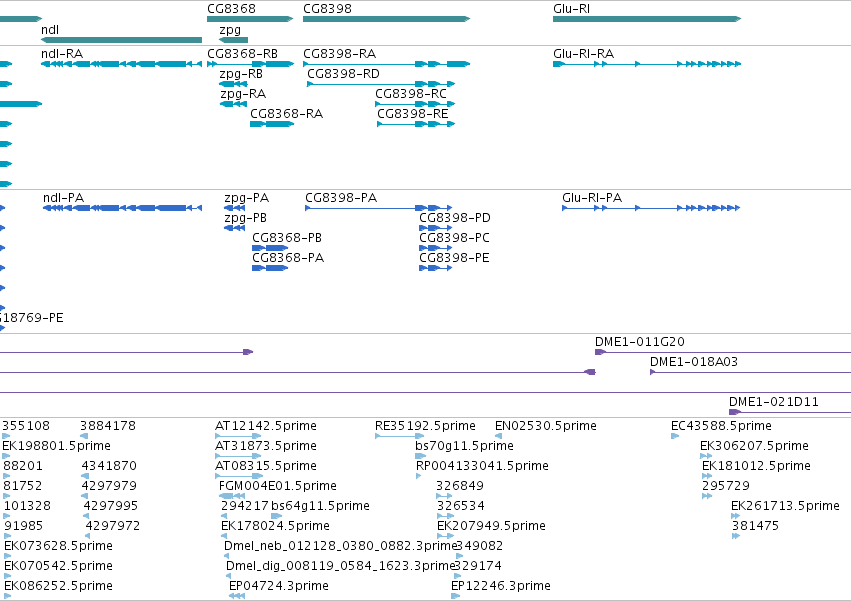Image resolution: width=851 pixels, height=601 pixels.
Task: Select the EK306207.5prime EST
Action: 706,456
